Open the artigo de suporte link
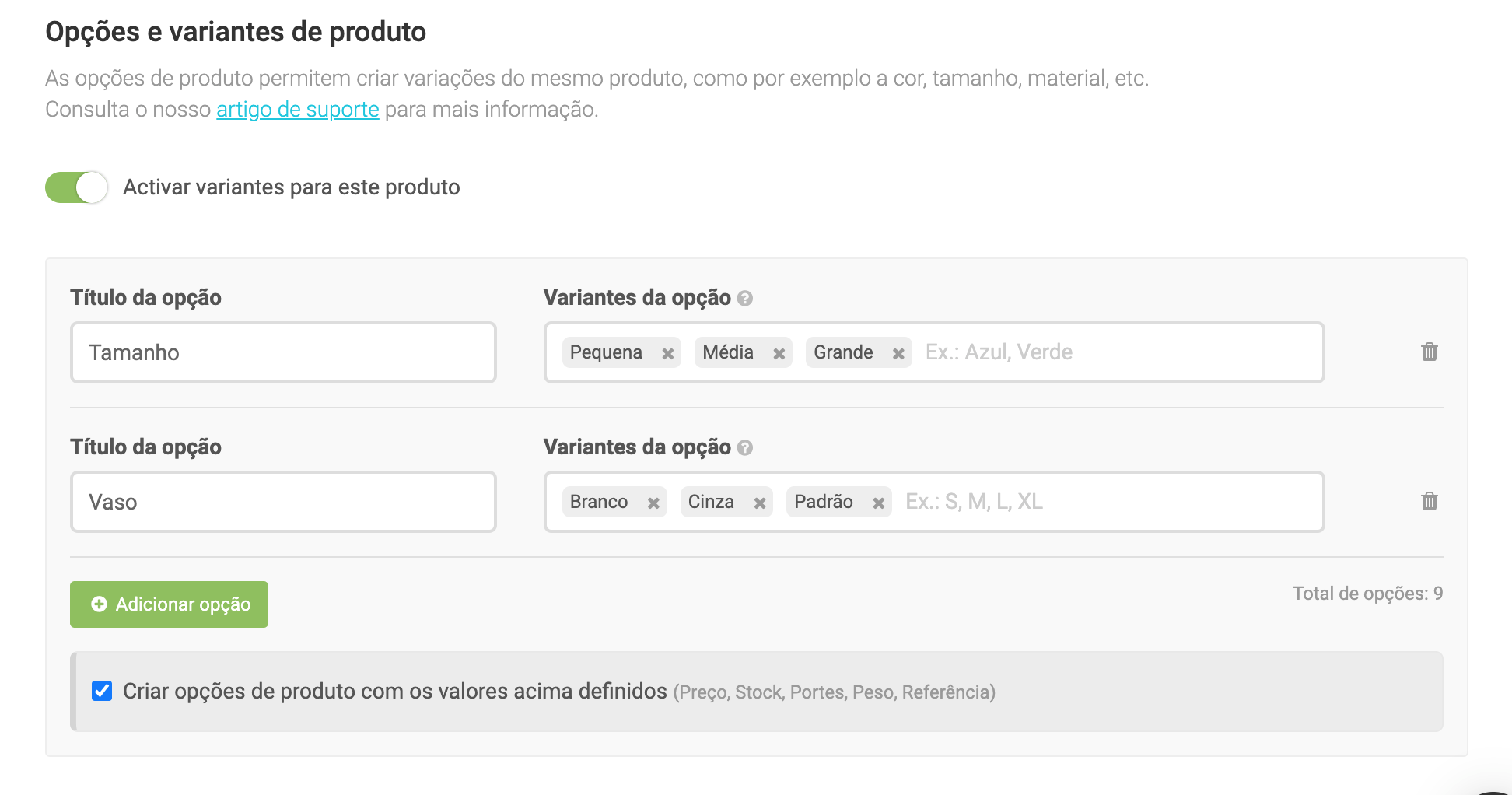The height and width of the screenshot is (795, 1512). 297,110
